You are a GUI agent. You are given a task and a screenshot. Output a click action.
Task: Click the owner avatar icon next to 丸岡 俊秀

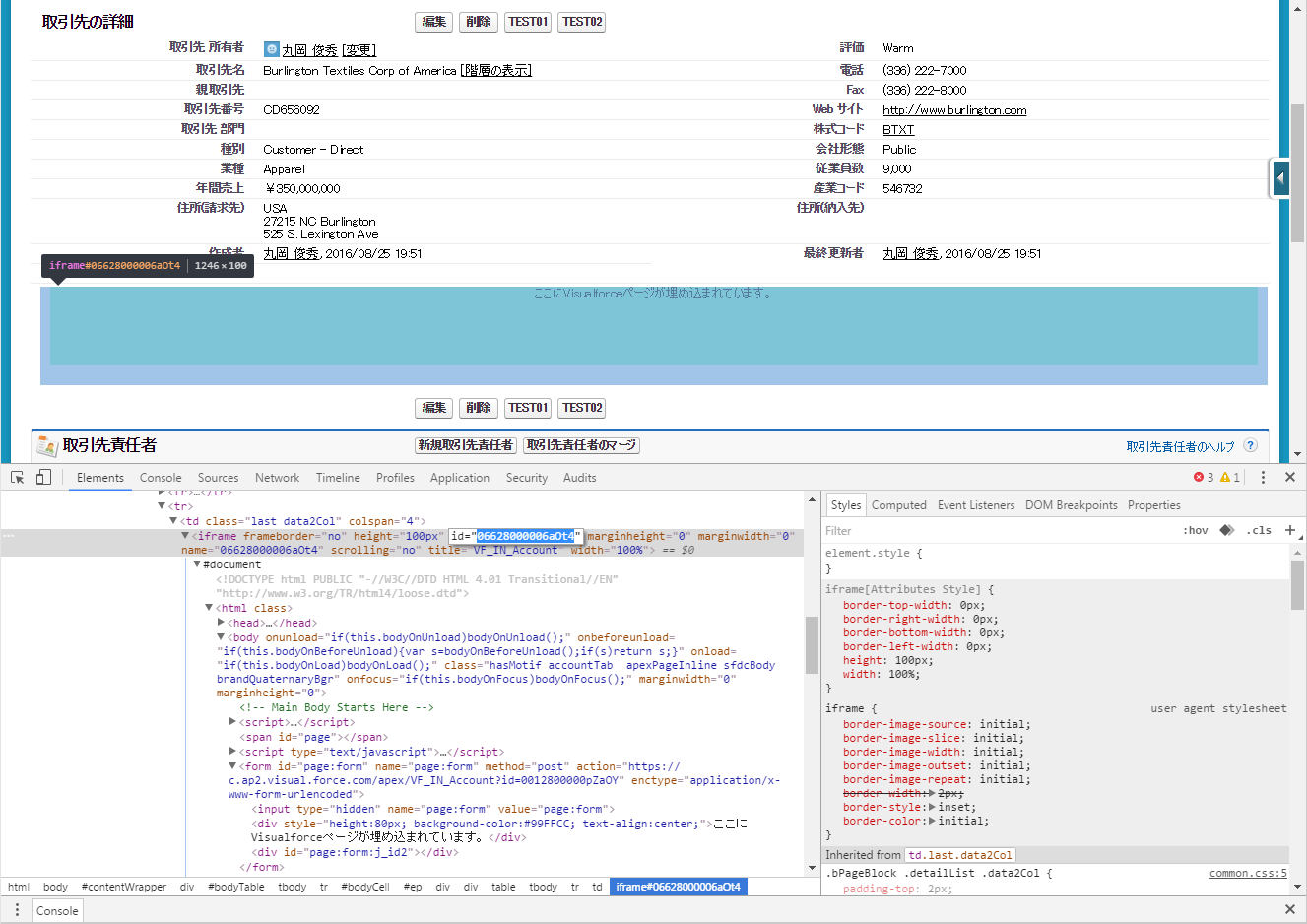272,48
